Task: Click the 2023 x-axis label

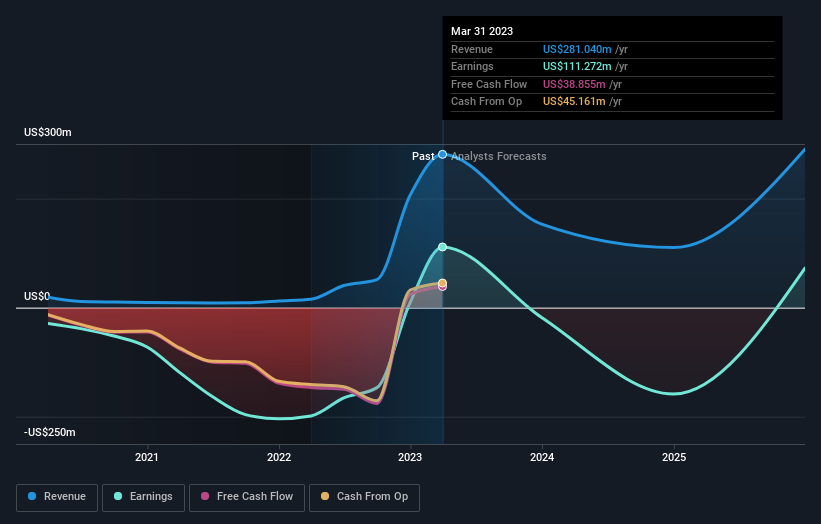Action: click(x=410, y=457)
